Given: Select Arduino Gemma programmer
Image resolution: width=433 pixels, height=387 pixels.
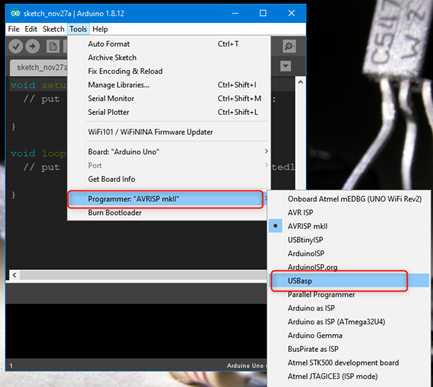Looking at the screenshot, I should click(x=348, y=335).
